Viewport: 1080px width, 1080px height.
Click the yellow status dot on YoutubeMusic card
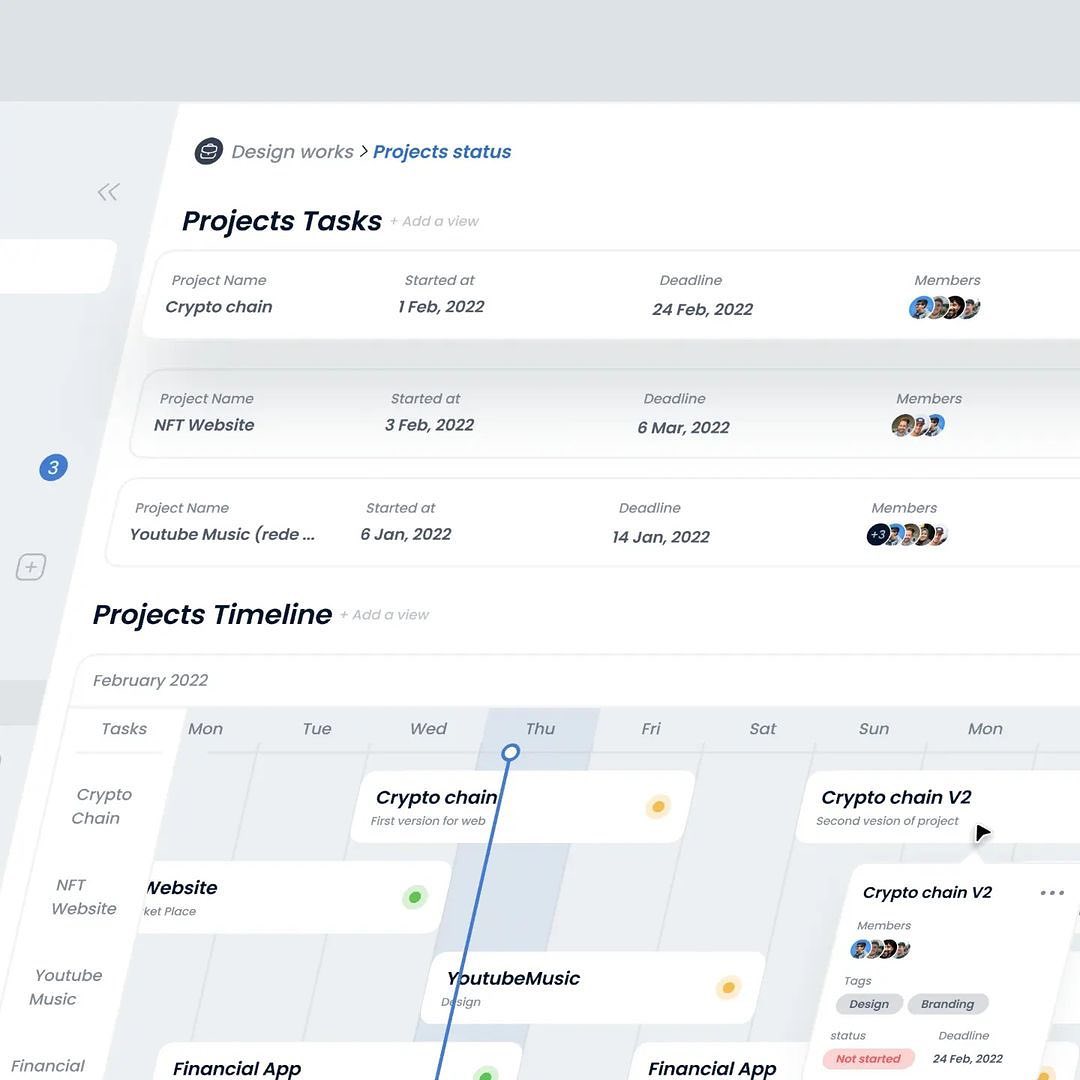(x=728, y=988)
